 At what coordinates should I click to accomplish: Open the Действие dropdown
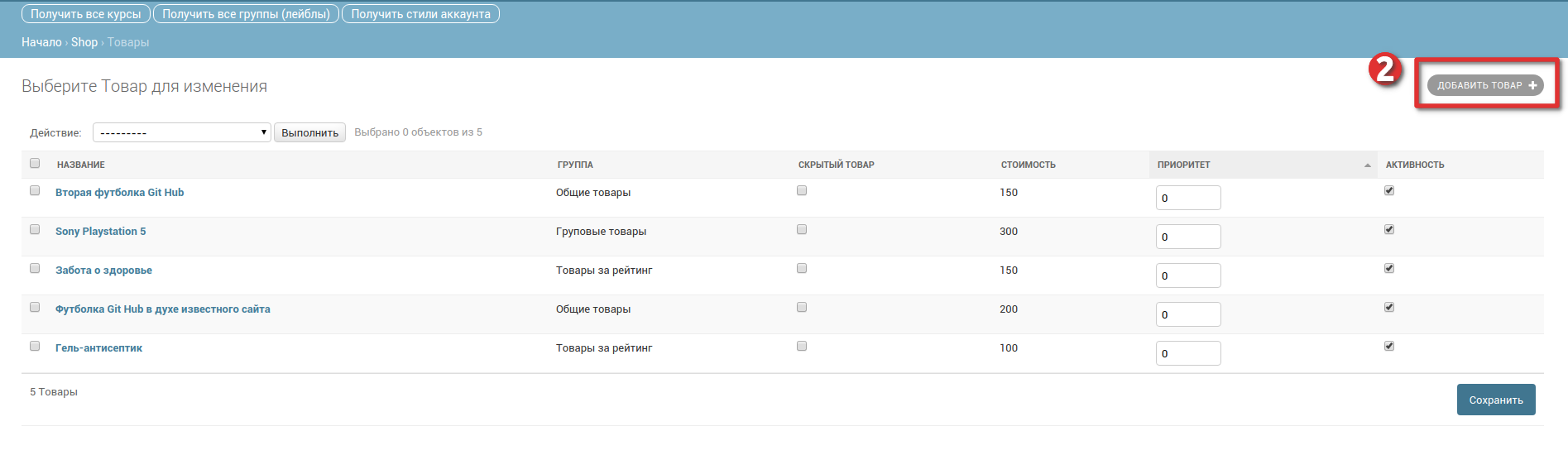[x=182, y=132]
